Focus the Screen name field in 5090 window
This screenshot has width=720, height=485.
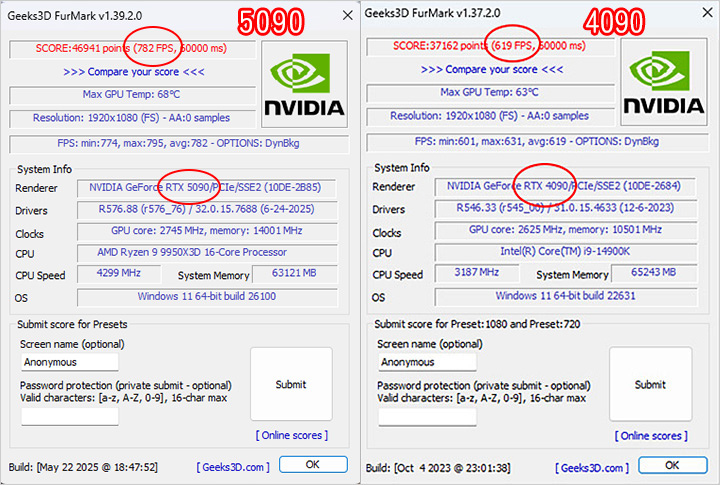coord(70,362)
